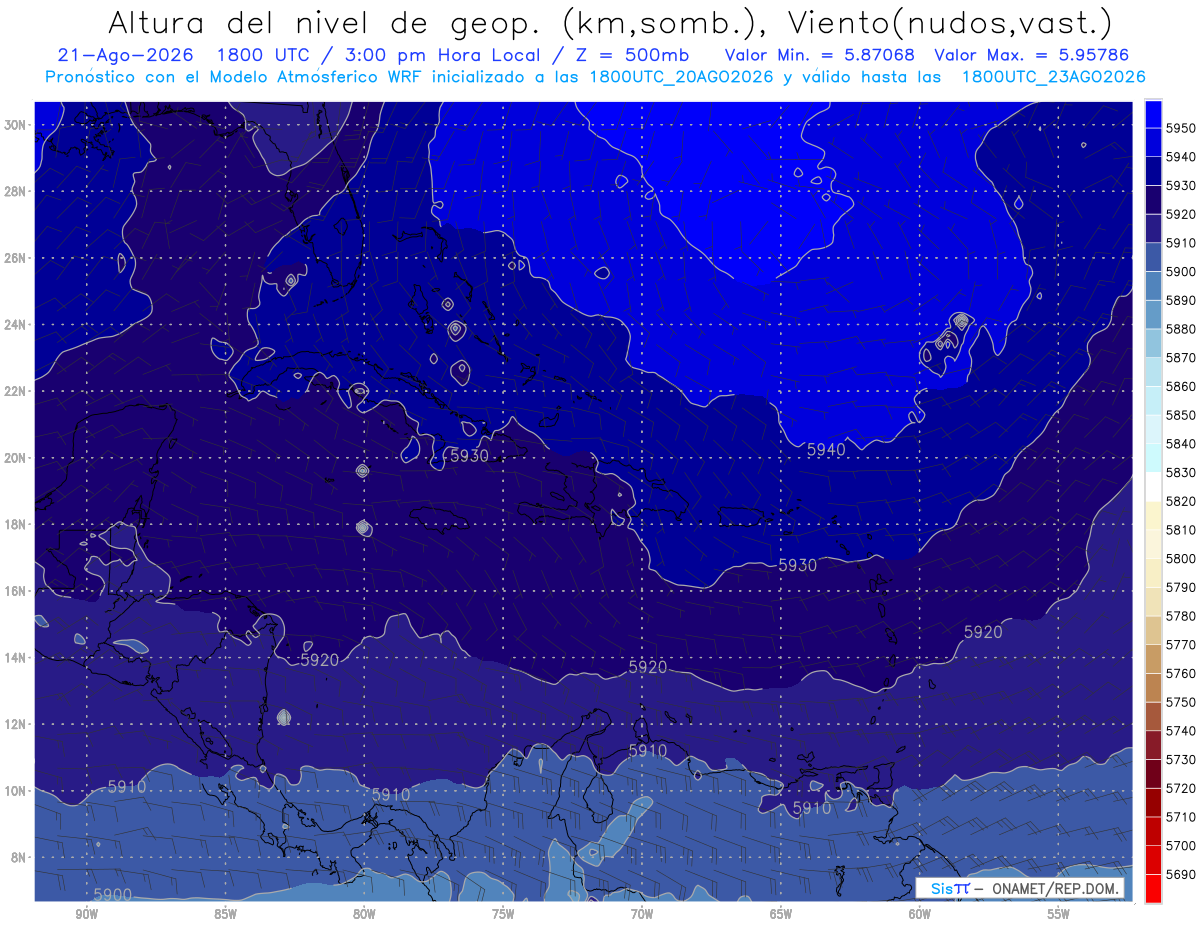The image size is (1200, 927).
Task: Click the 5940 contour label on the map
Action: tap(826, 450)
